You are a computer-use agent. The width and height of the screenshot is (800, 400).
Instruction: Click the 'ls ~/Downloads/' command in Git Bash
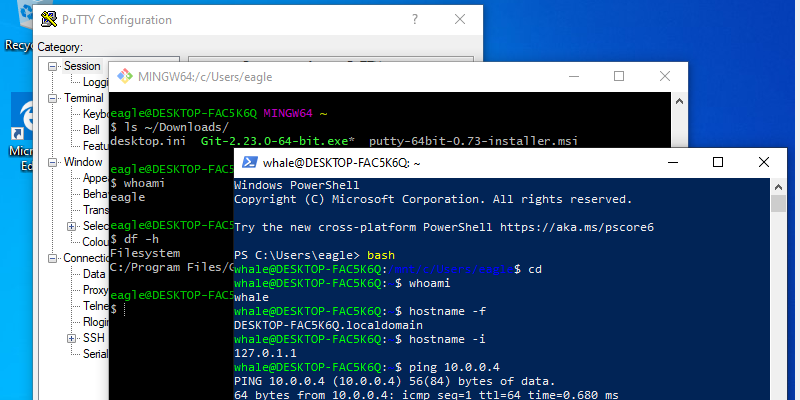coord(177,127)
